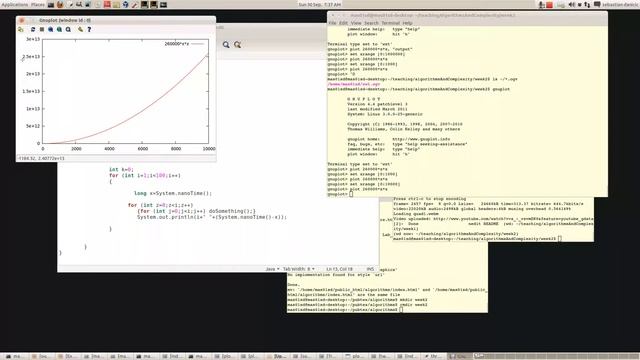The image size is (640, 360).
Task: Click the previous zoom icon in Gnuplot
Action: (51, 29)
